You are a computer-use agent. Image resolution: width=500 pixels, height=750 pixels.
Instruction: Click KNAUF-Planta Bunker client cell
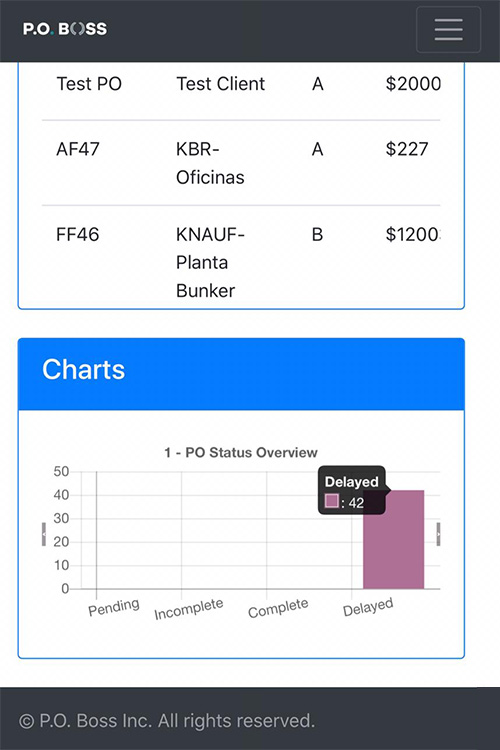click(x=211, y=263)
